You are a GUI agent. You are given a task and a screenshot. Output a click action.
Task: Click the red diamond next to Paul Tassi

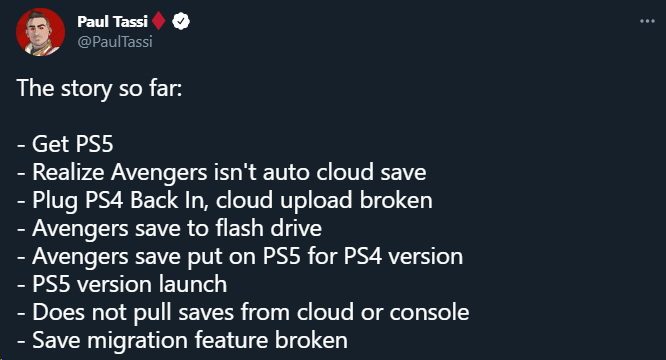click(x=159, y=21)
